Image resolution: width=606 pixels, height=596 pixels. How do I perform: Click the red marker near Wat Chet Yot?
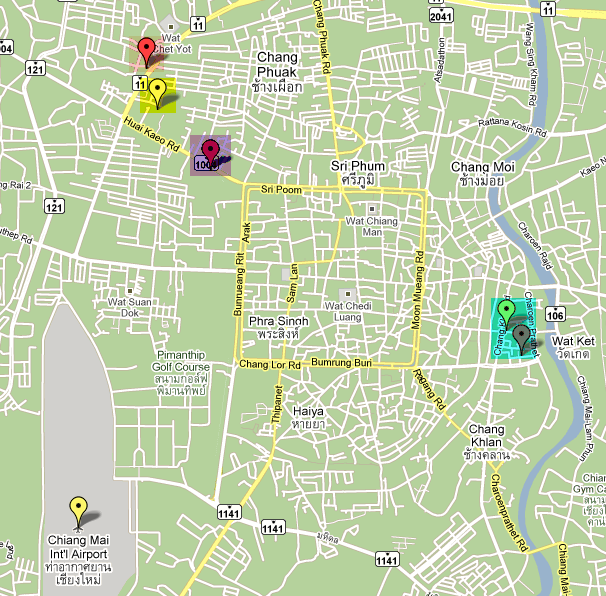pyautogui.click(x=146, y=53)
